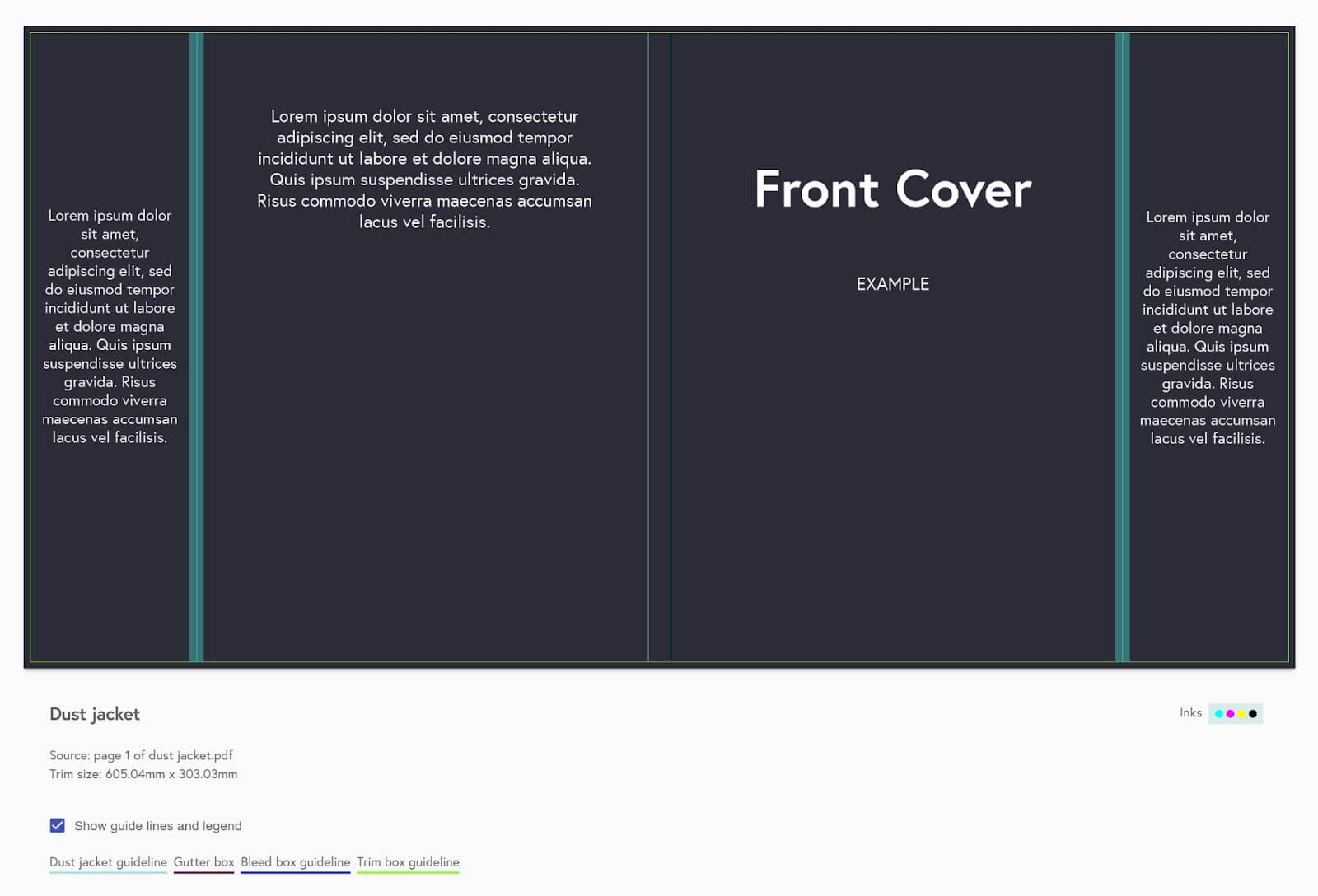This screenshot has height=896, width=1318.
Task: Click the Front Cover title text
Action: click(892, 189)
